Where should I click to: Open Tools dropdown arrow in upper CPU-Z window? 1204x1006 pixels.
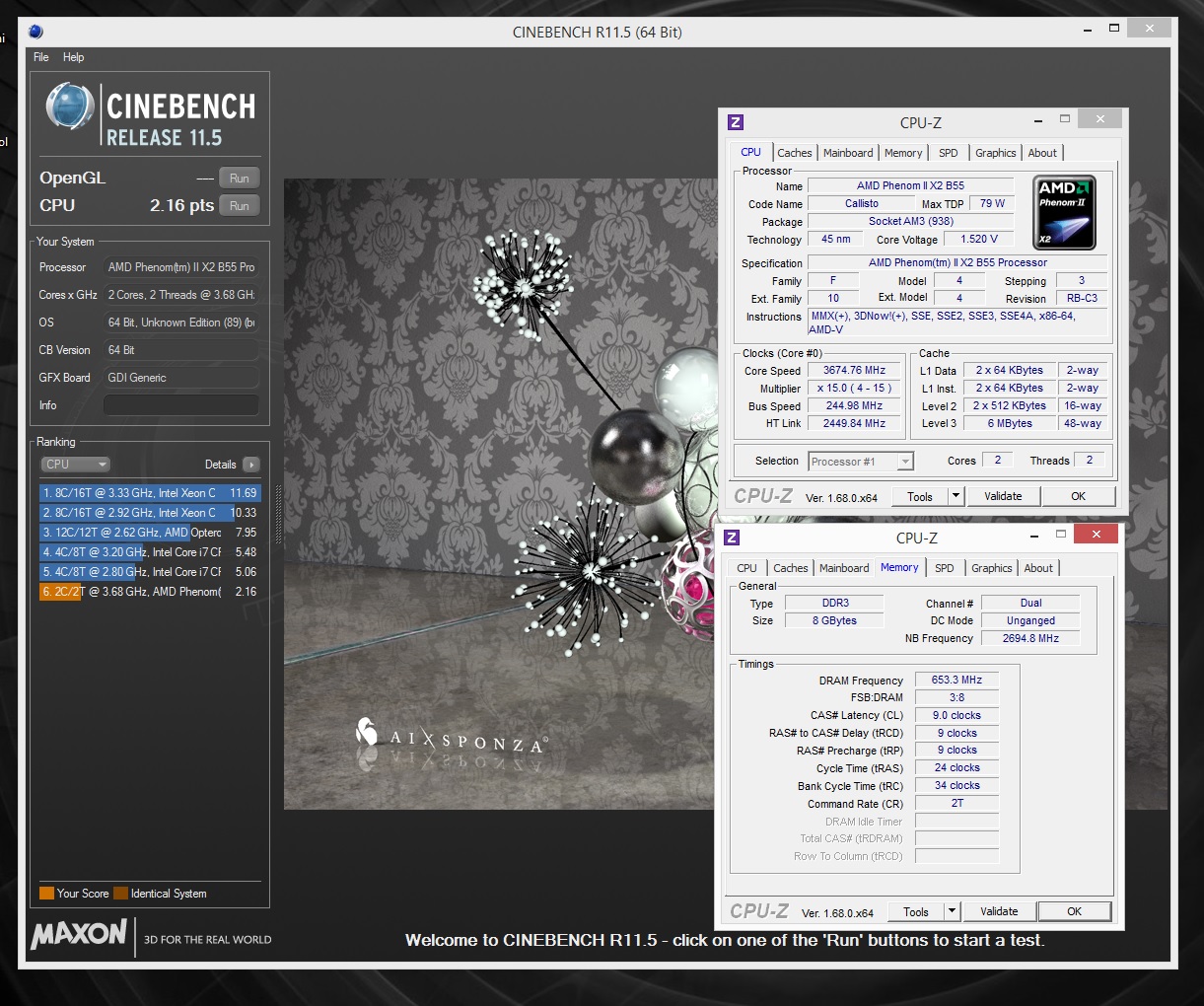point(956,497)
